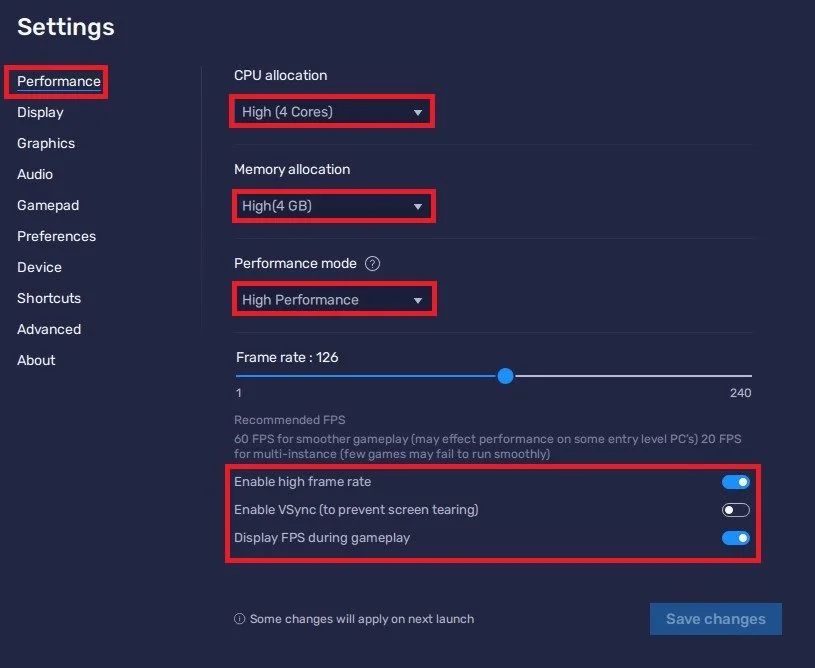Select the Gamepad settings section
Screen dimensions: 815x668
click(48, 205)
